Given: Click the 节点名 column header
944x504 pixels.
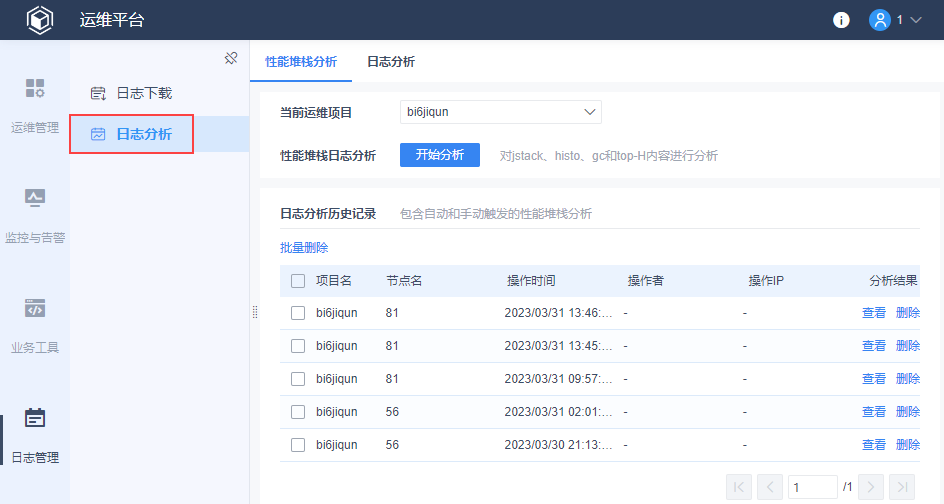Looking at the screenshot, I should [x=404, y=281].
